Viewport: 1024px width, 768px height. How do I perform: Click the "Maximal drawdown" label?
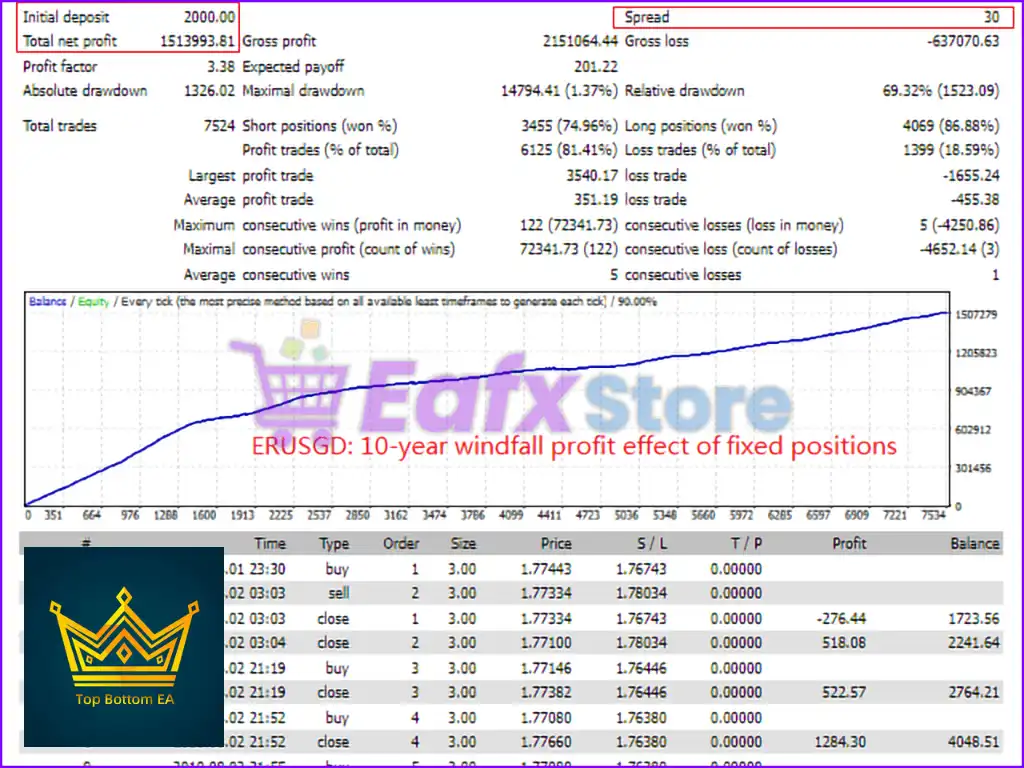click(303, 91)
